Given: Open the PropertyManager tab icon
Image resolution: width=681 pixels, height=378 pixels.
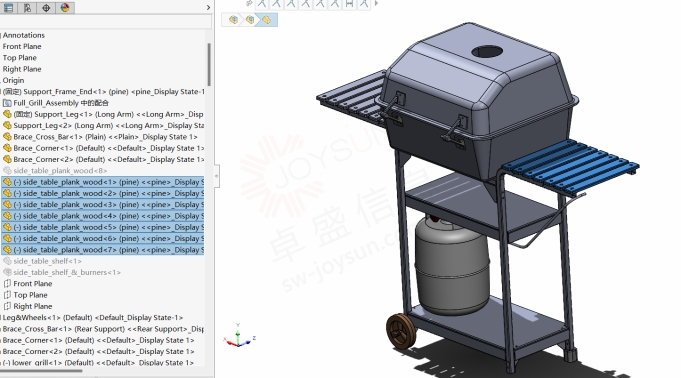Looking at the screenshot, I should coord(9,8).
